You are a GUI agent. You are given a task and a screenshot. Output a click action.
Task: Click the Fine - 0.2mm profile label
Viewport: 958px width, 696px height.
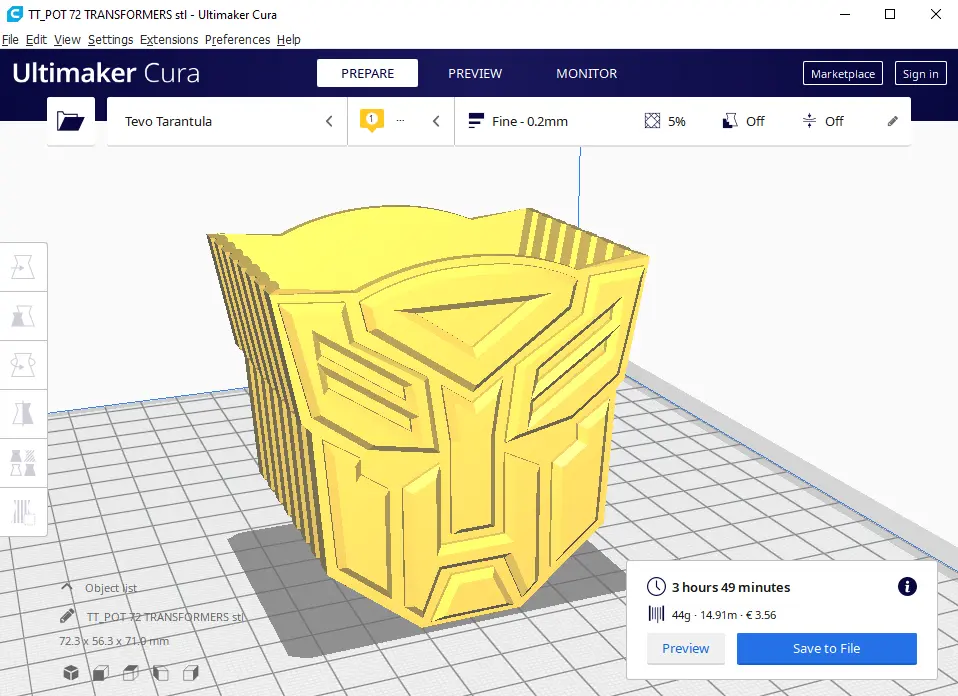530,121
